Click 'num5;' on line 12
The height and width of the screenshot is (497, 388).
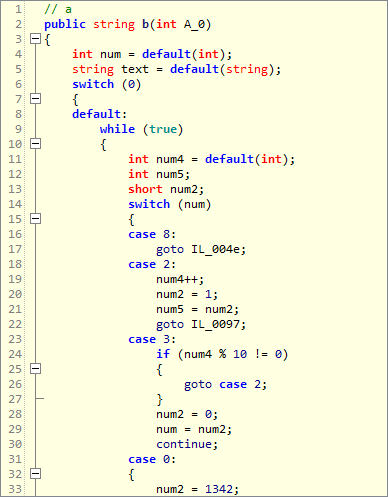point(173,174)
